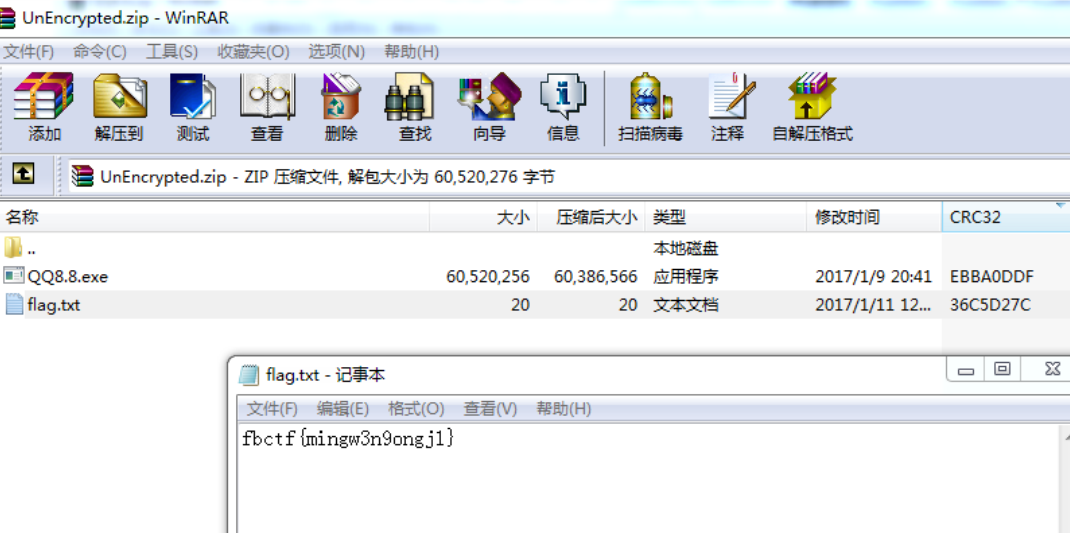Open WinRAR 命令(C) menu
This screenshot has width=1070, height=533.
100,51
